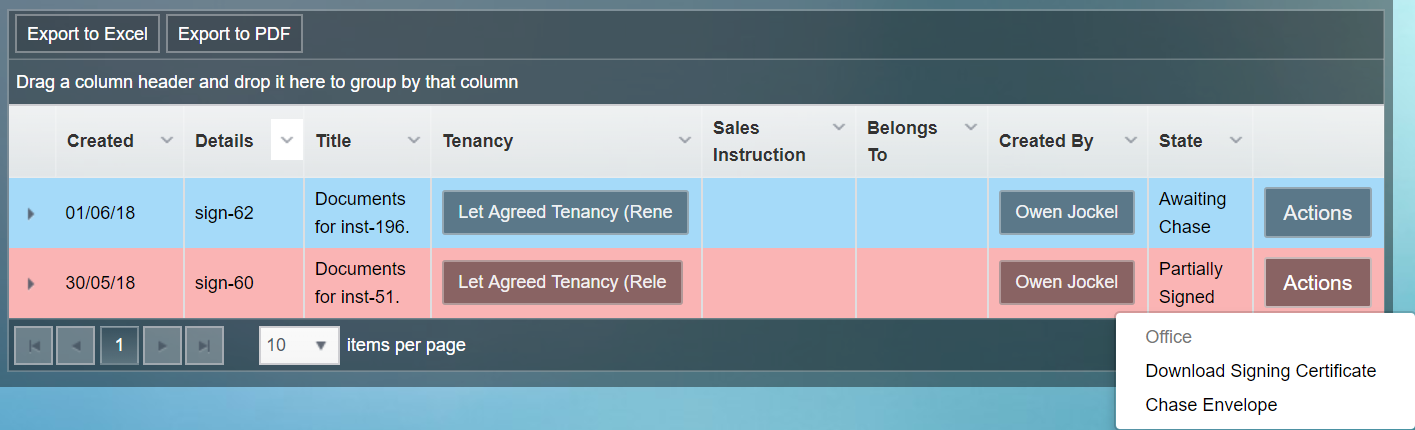Expand the sign-60 row details
Screen dimensions: 1415x430
click(x=31, y=283)
